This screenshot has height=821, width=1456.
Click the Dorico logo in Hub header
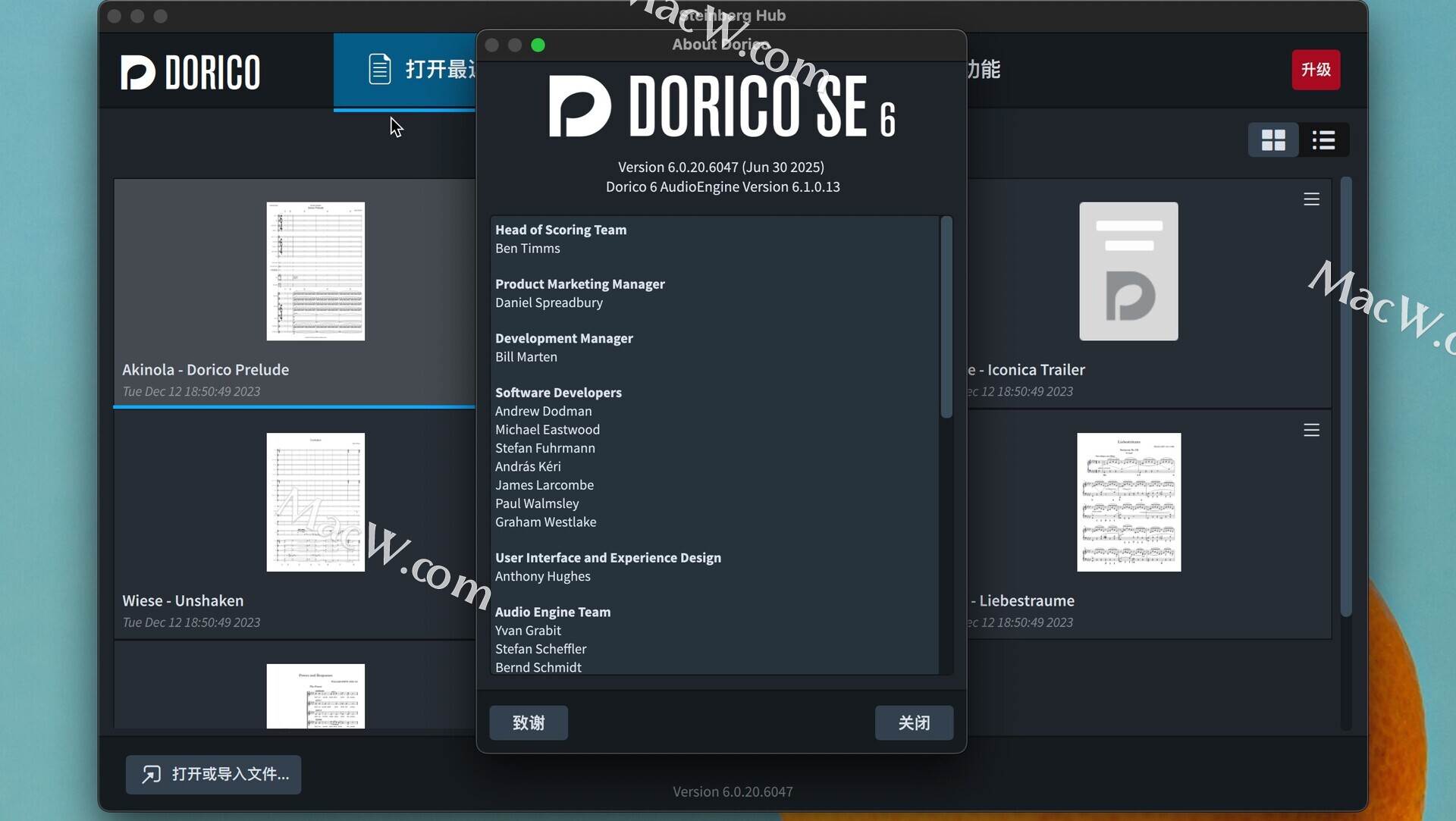[x=190, y=72]
